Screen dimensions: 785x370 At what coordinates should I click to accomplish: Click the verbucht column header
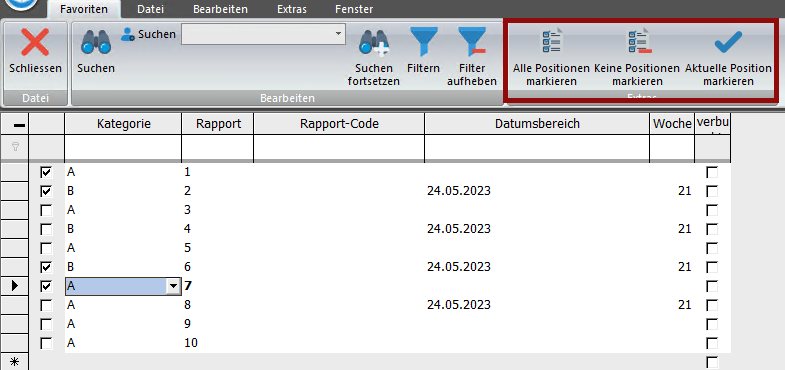tap(712, 124)
